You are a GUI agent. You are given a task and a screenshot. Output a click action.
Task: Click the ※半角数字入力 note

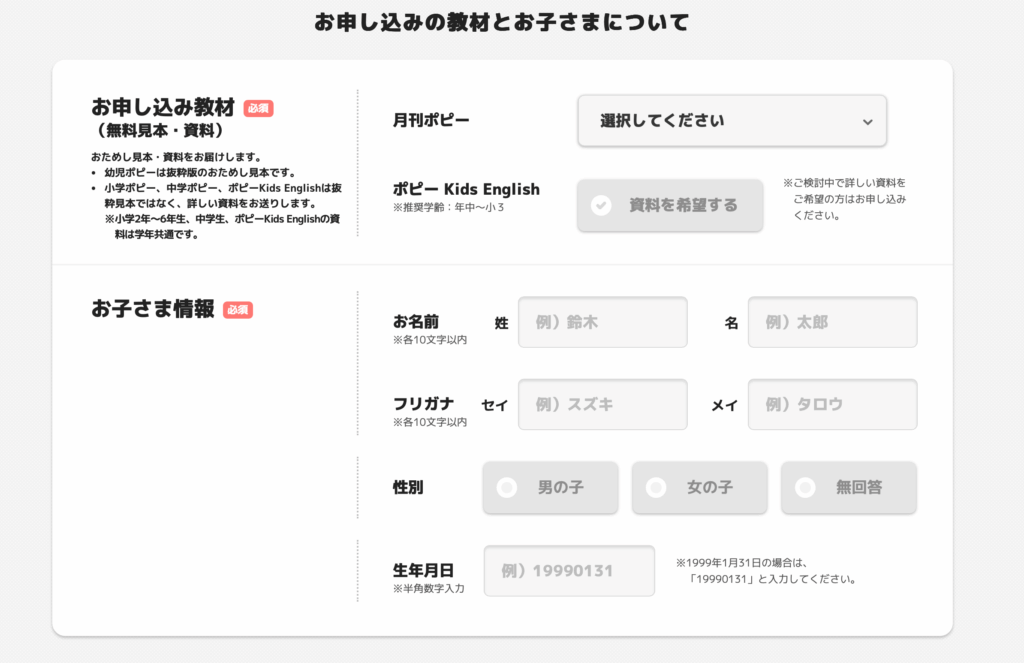click(x=429, y=589)
